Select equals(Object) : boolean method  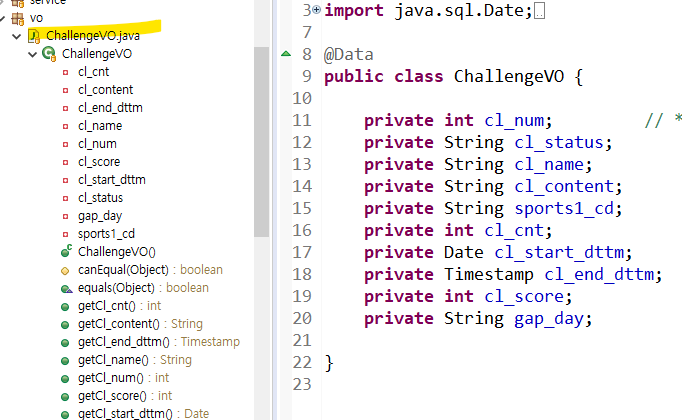143,288
